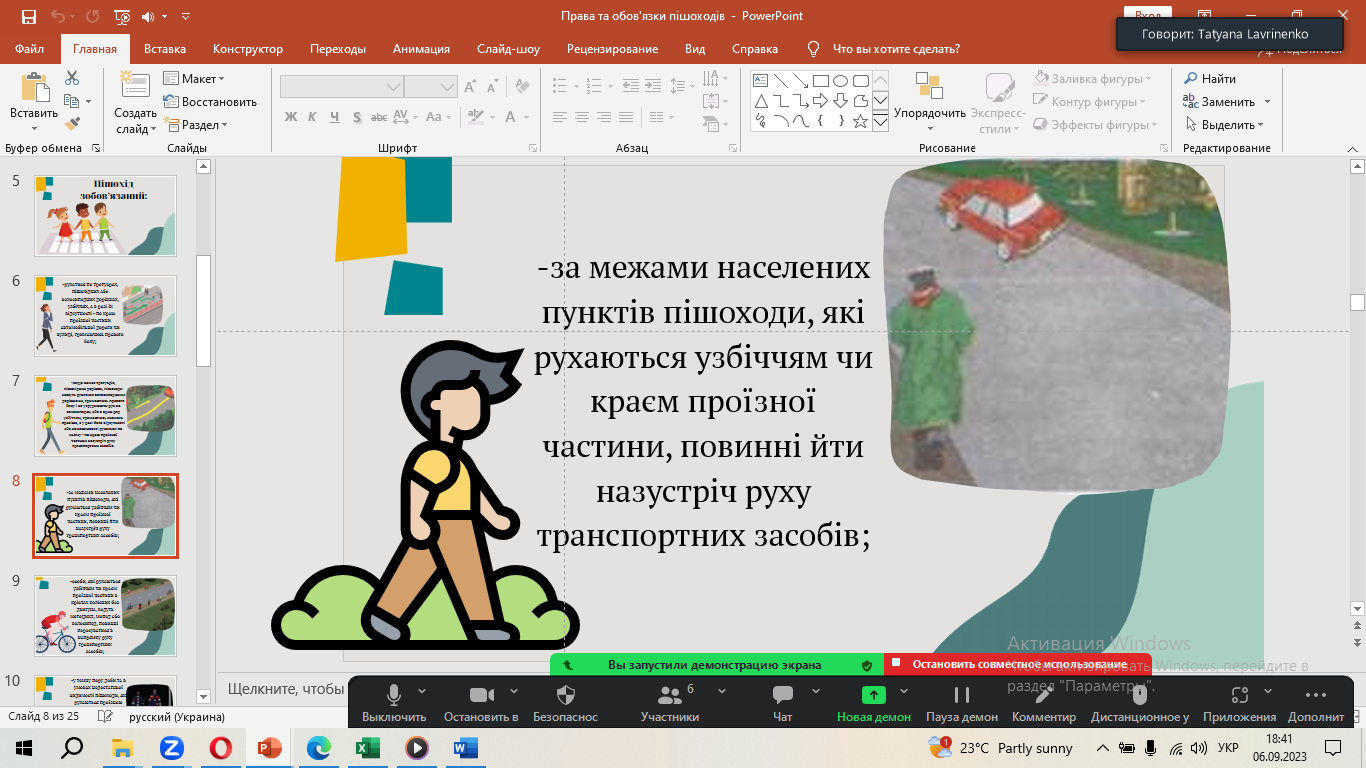Click the Cut scissors icon

pos(72,78)
